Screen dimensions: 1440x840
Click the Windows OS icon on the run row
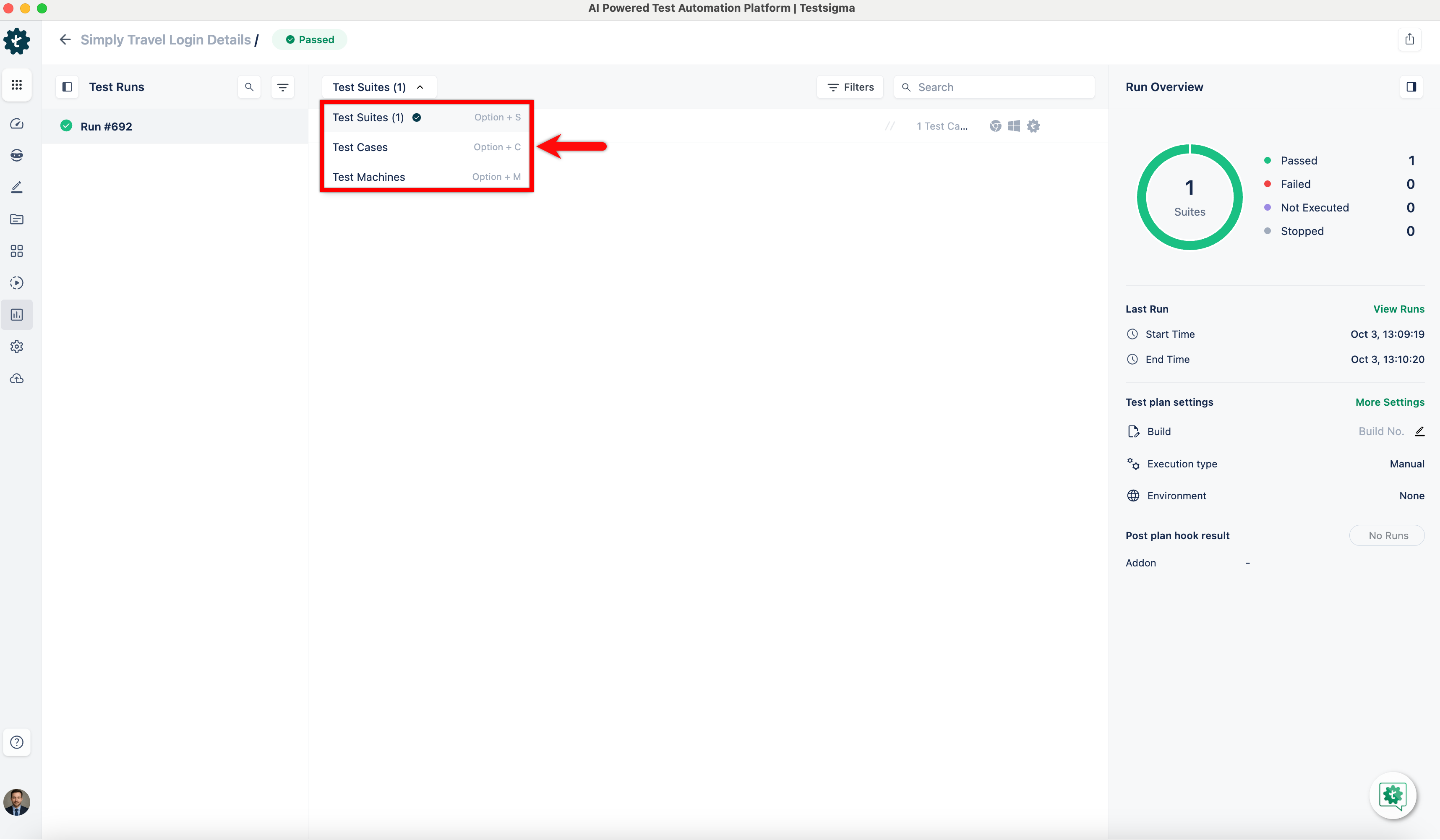(x=1014, y=126)
